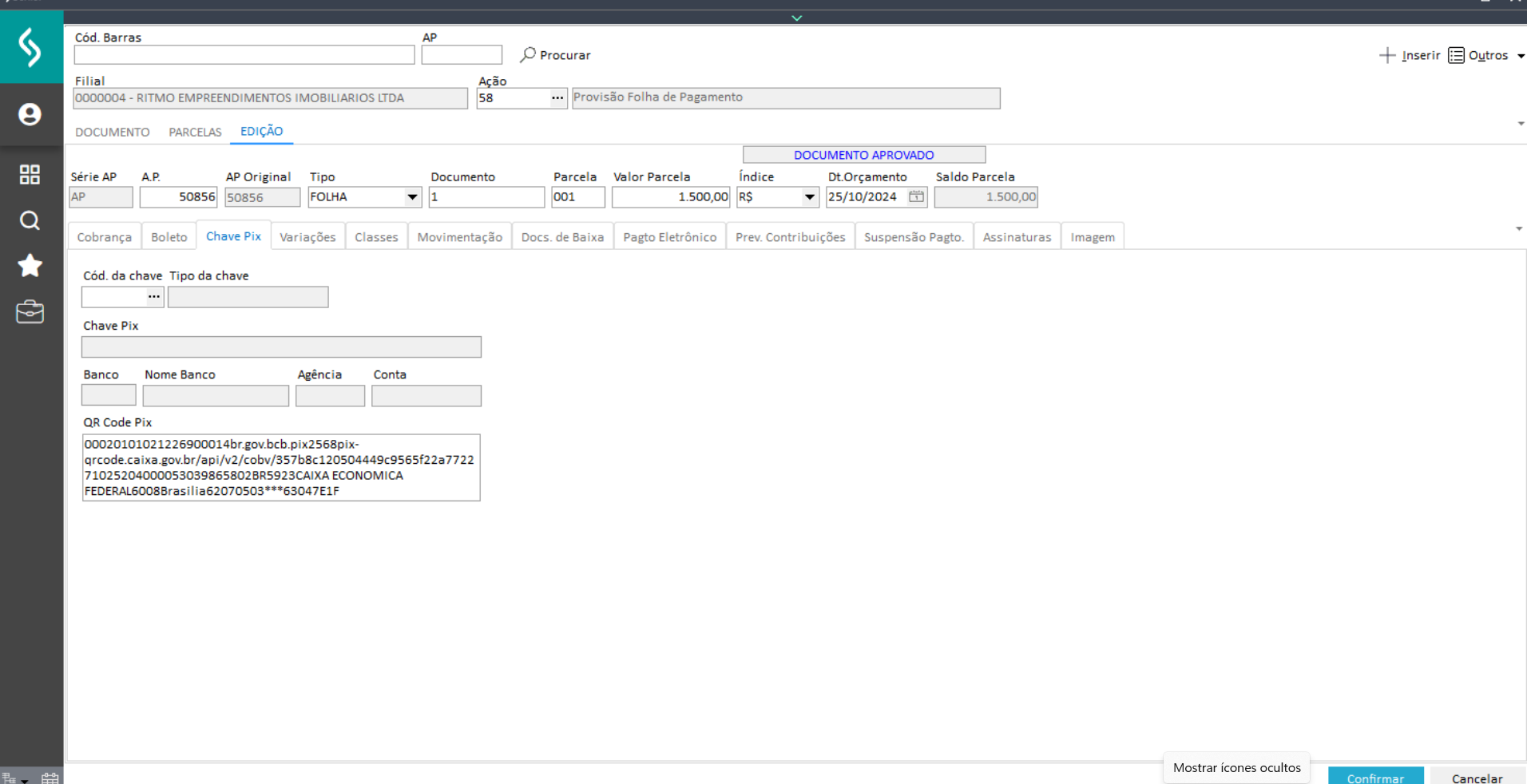
Task: Click the Cód. da chave input
Action: coord(114,297)
